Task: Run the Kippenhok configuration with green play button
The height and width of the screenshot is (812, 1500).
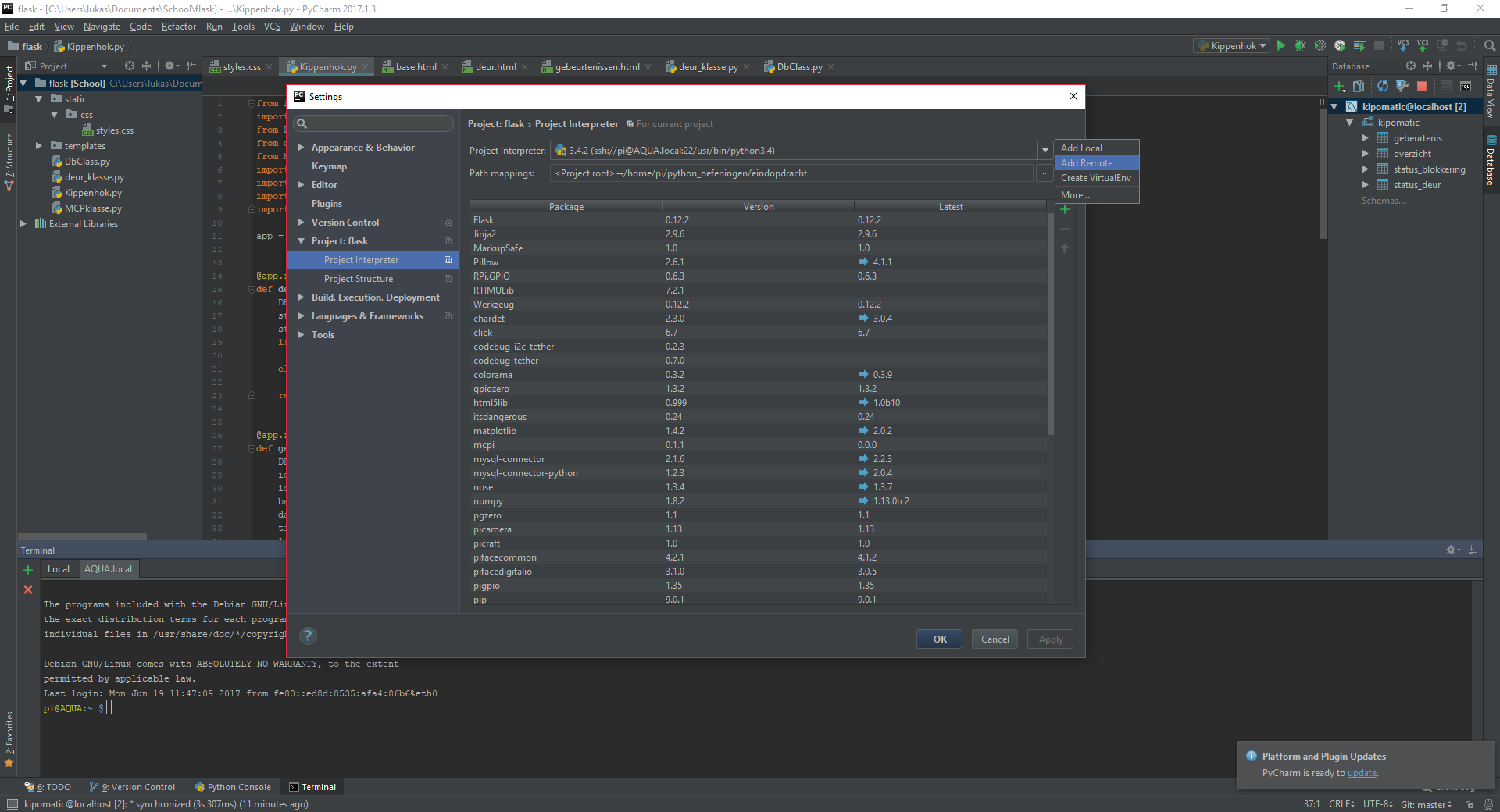Action: click(x=1281, y=46)
